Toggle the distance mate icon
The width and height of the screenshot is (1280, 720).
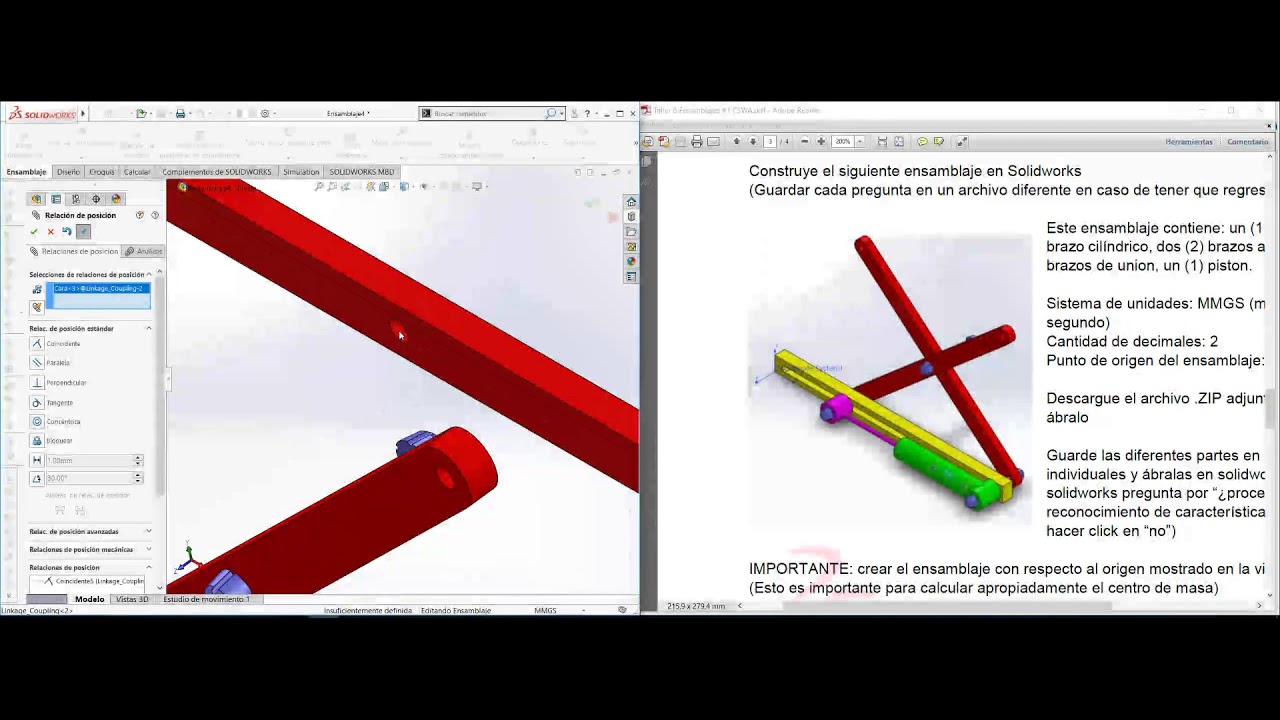(x=37, y=460)
